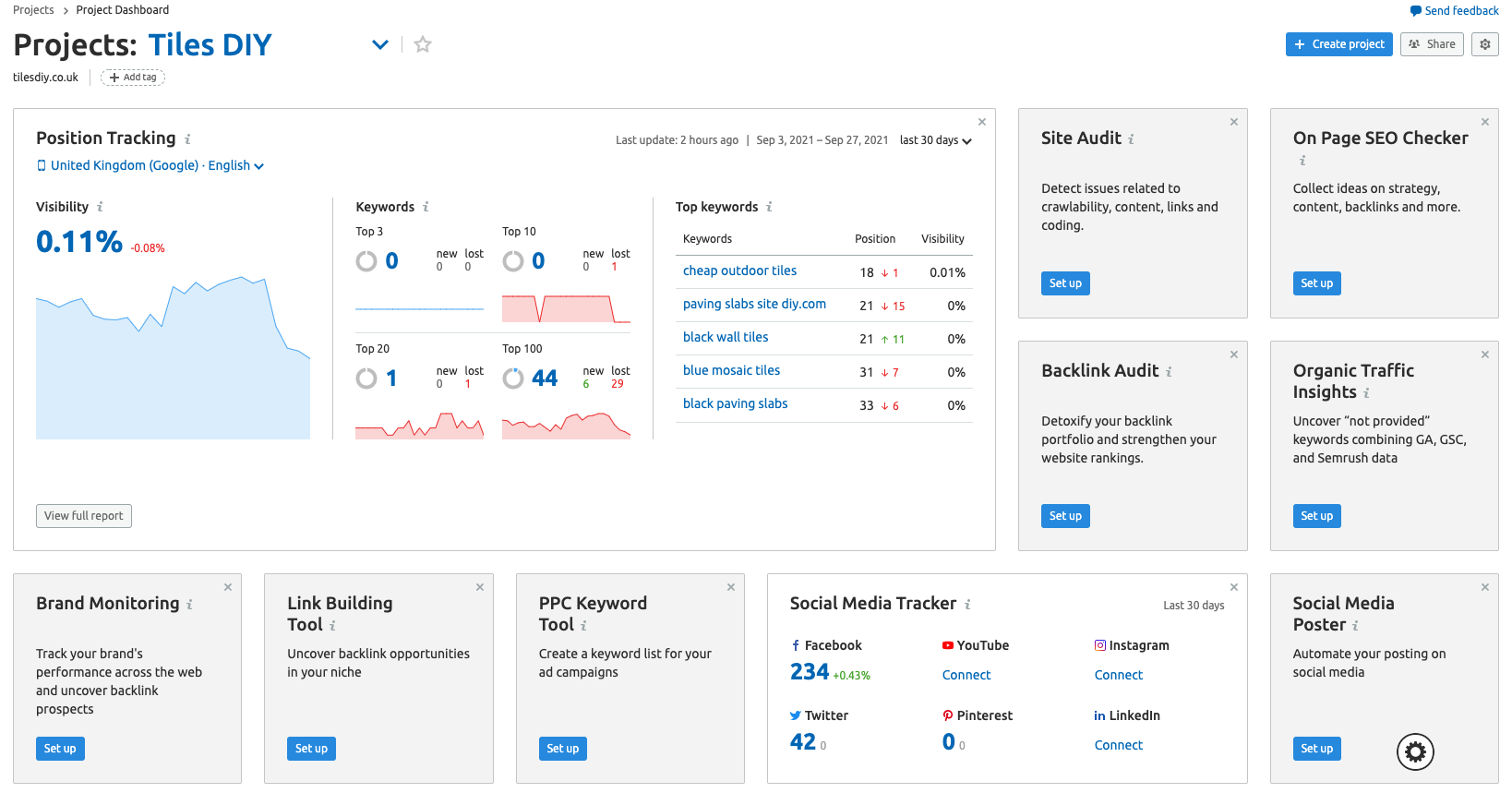Image resolution: width=1512 pixels, height=793 pixels.
Task: Click the floating gear icon near Social Media Poster
Action: pos(1415,752)
